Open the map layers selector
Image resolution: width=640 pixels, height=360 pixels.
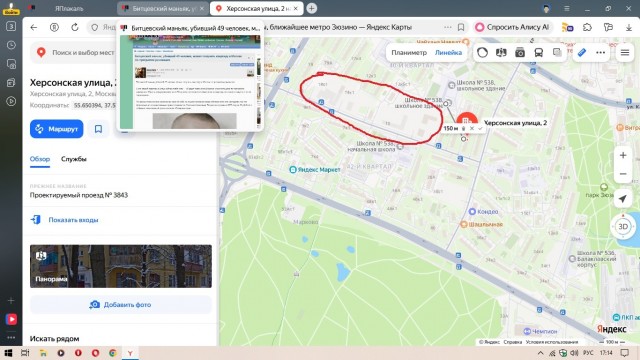(x=557, y=53)
